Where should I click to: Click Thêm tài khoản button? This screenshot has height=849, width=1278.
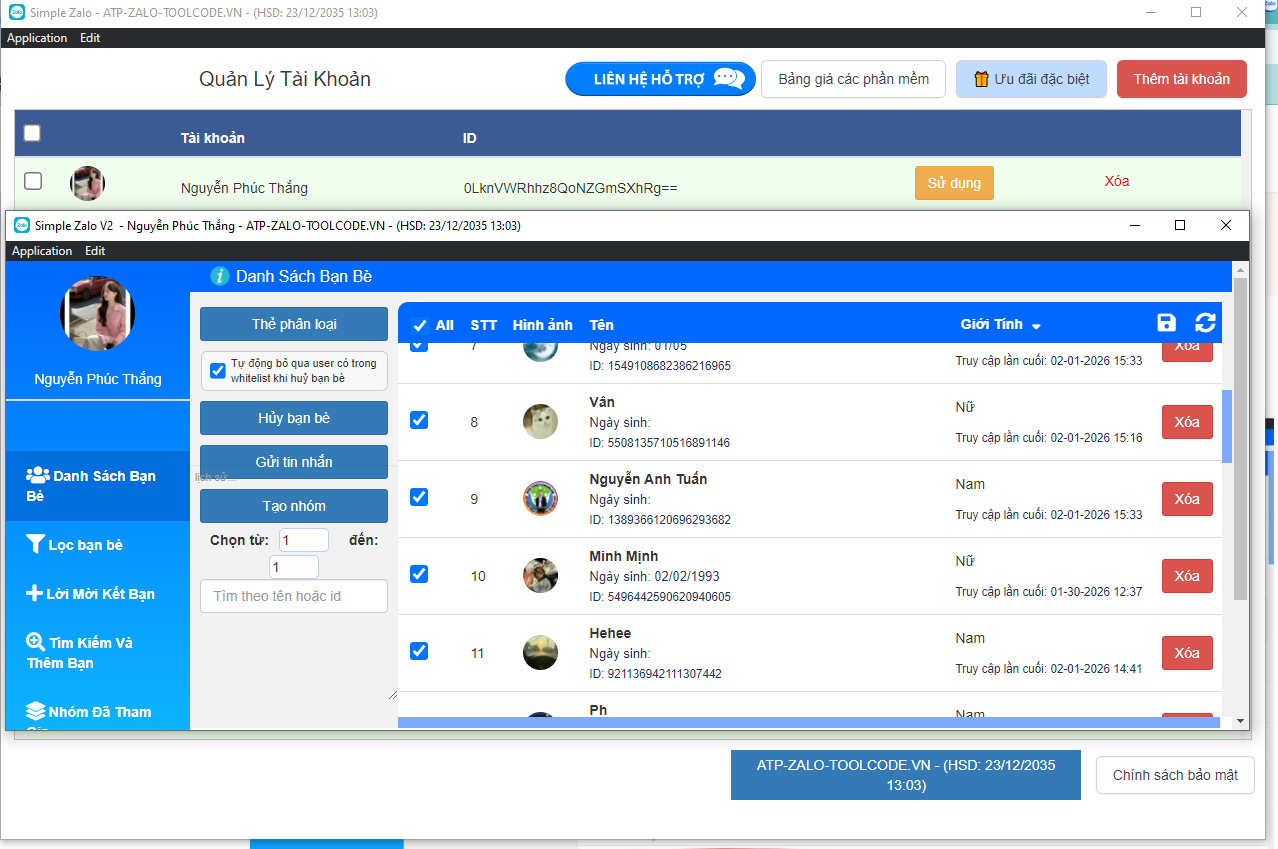click(1182, 79)
